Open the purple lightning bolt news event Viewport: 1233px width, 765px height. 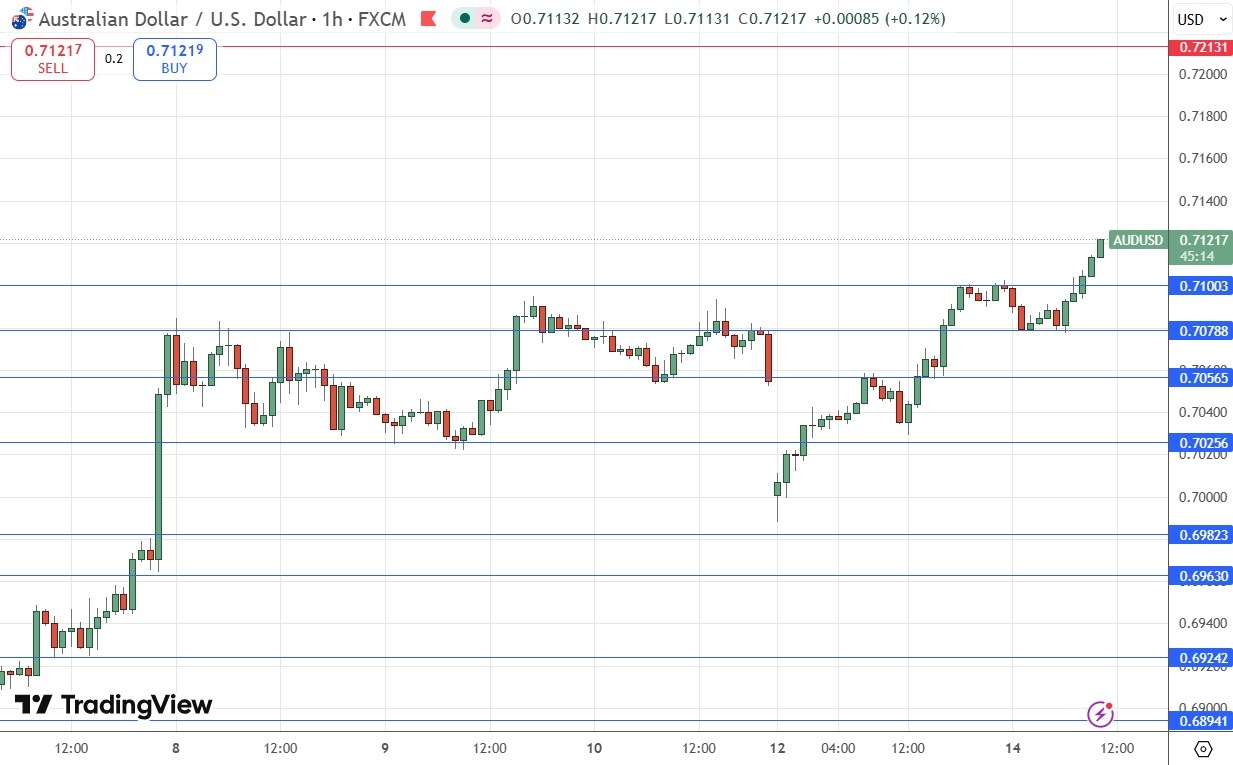1100,714
